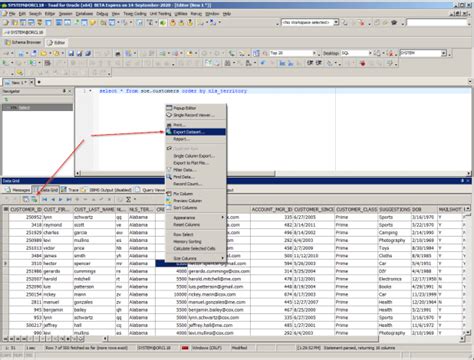Open the SYSTEM schema dropdown
This screenshot has width=474, height=360.
pyautogui.click(x=444, y=53)
